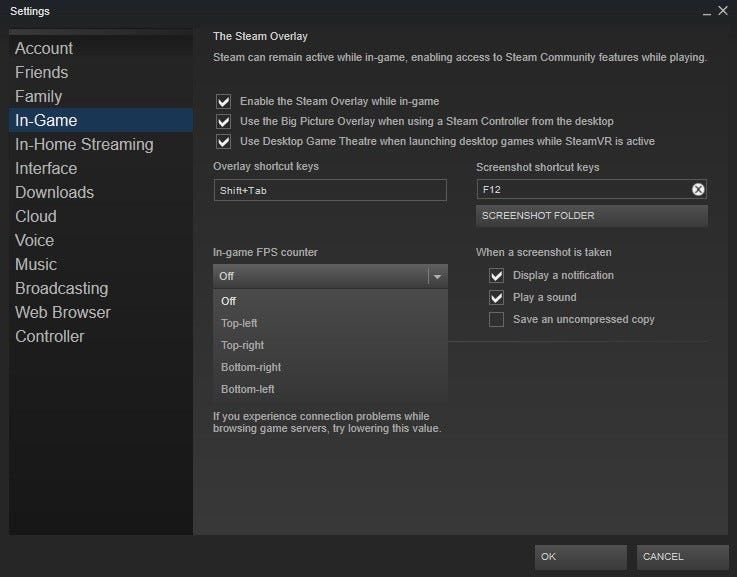Click the Settings window title

[x=30, y=11]
